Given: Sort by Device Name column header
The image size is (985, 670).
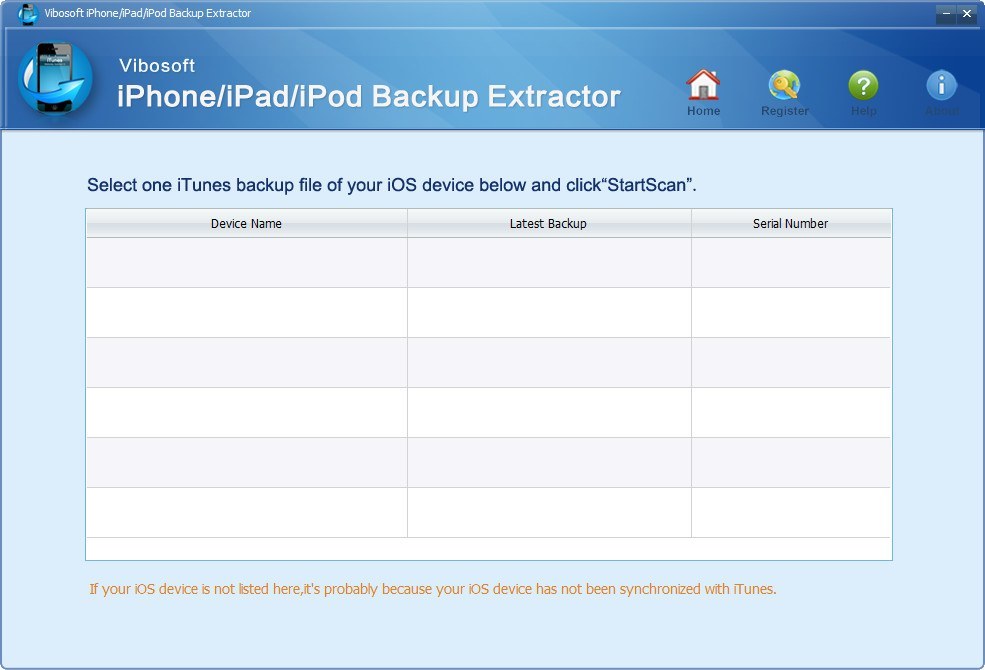Looking at the screenshot, I should click(246, 224).
